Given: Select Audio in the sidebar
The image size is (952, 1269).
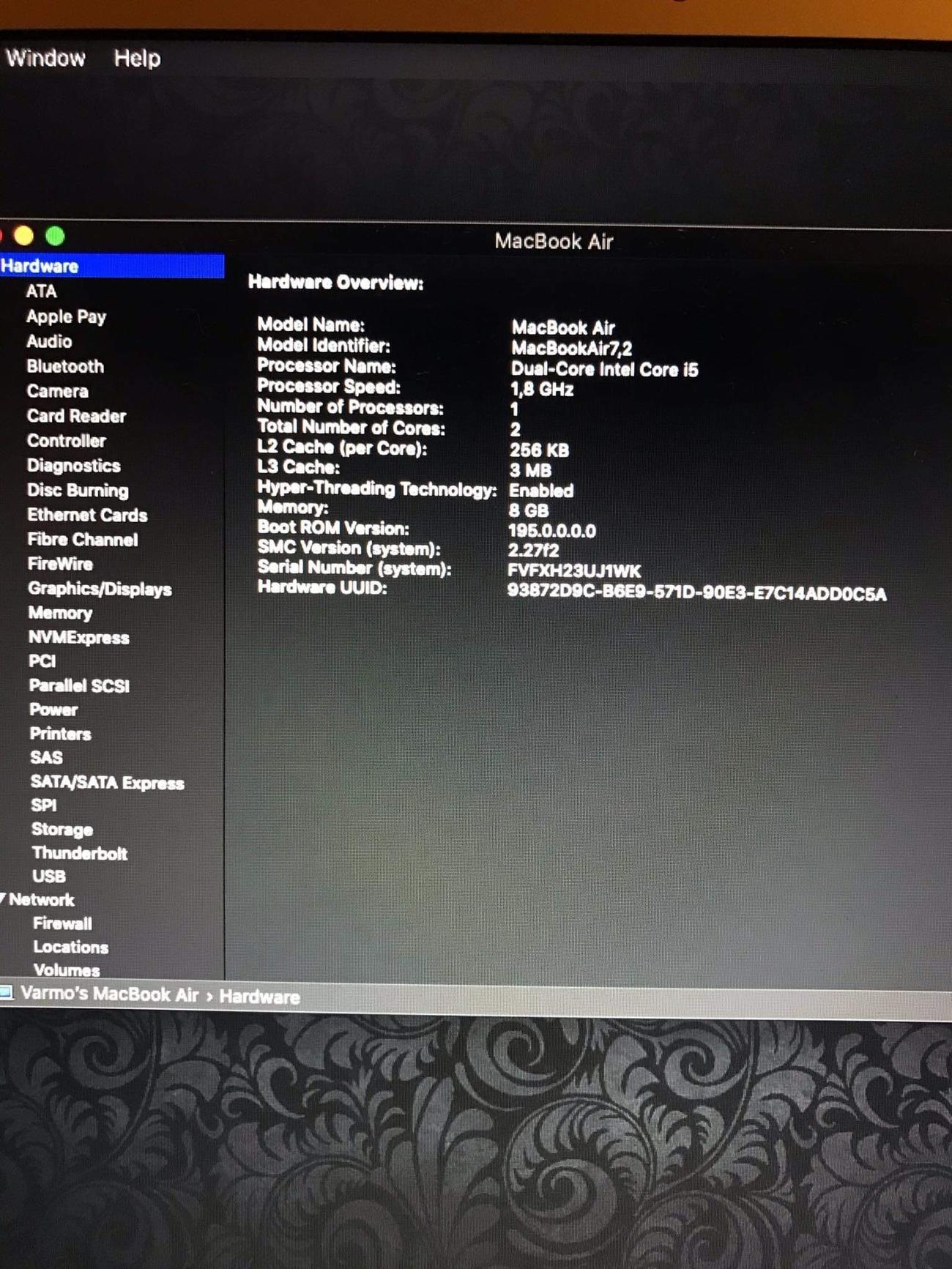Looking at the screenshot, I should coord(49,341).
